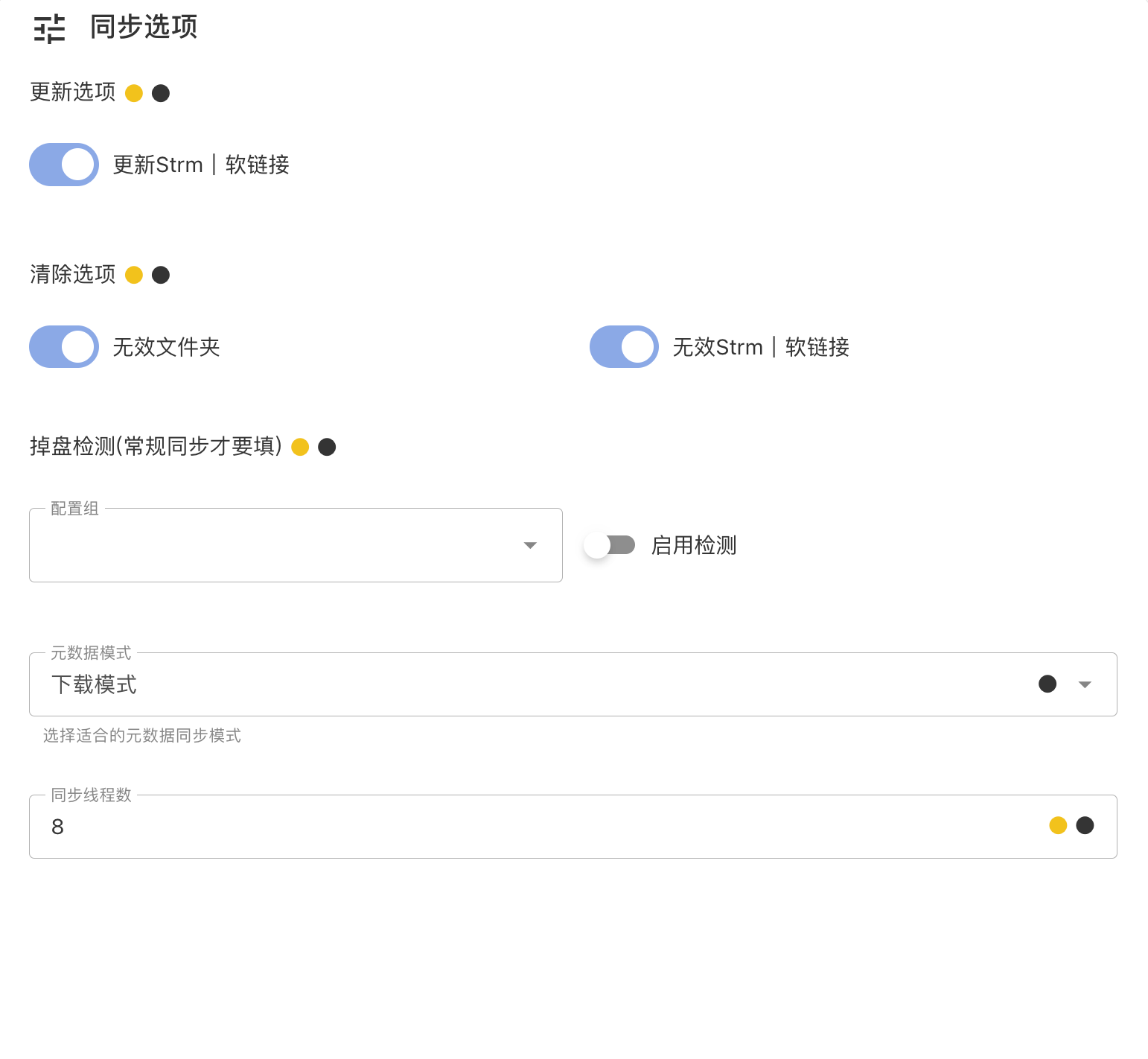Image resolution: width=1148 pixels, height=1059 pixels.
Task: Open the 配置组 dropdown
Action: coord(296,545)
